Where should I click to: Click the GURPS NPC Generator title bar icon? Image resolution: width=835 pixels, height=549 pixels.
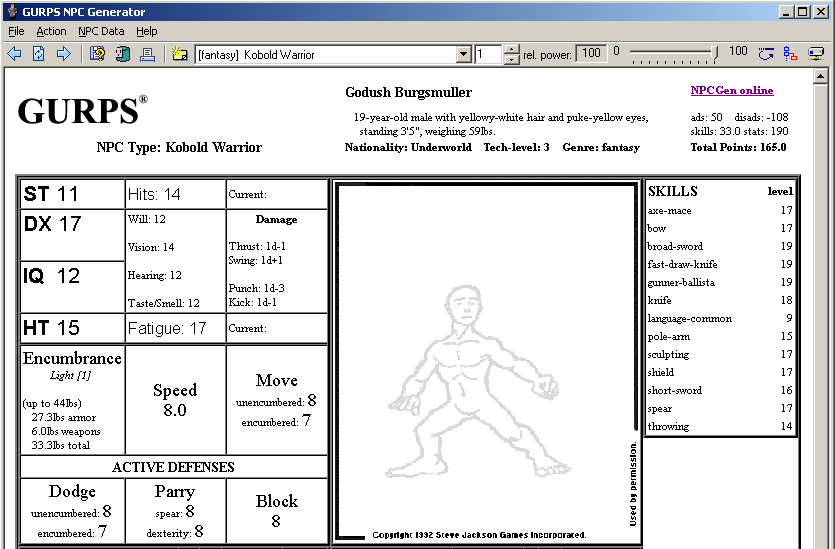click(x=13, y=12)
